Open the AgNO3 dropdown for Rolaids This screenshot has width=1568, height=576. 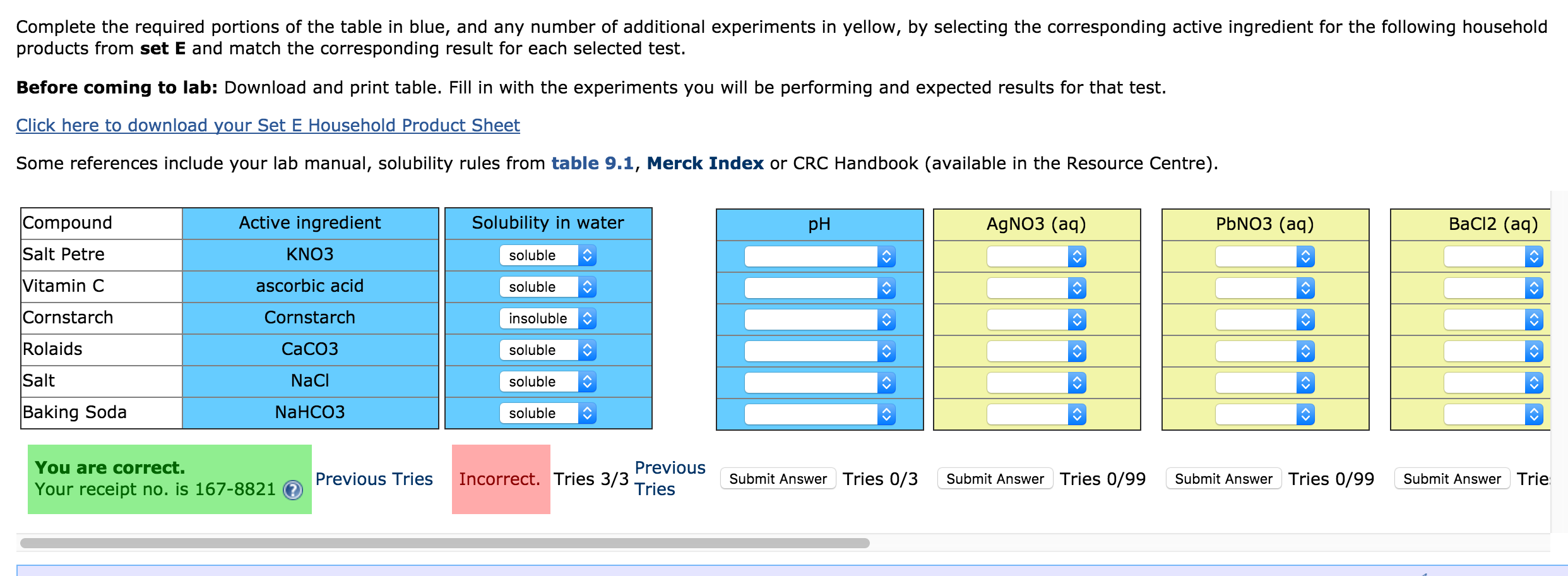(1037, 351)
